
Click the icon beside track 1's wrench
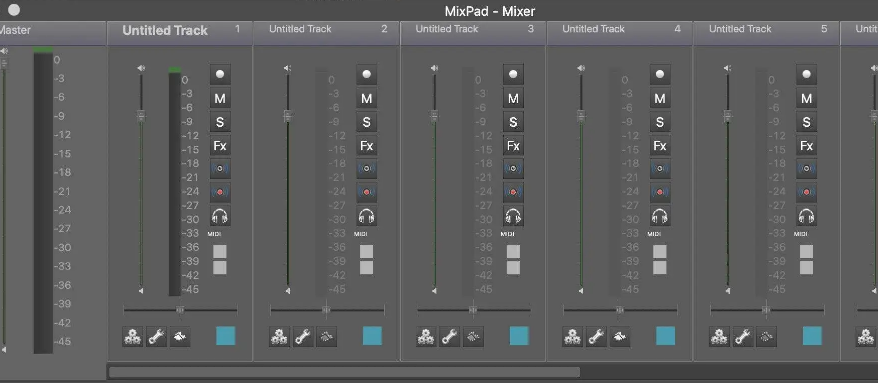pyautogui.click(x=180, y=337)
